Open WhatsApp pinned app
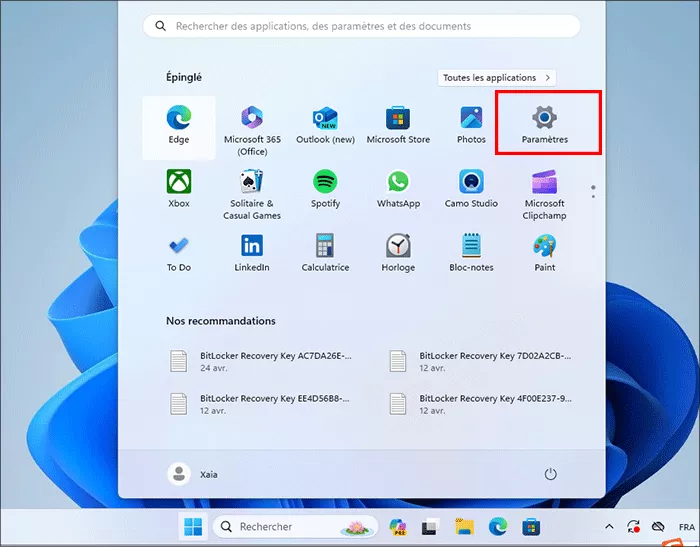The width and height of the screenshot is (700, 547). click(x=398, y=188)
